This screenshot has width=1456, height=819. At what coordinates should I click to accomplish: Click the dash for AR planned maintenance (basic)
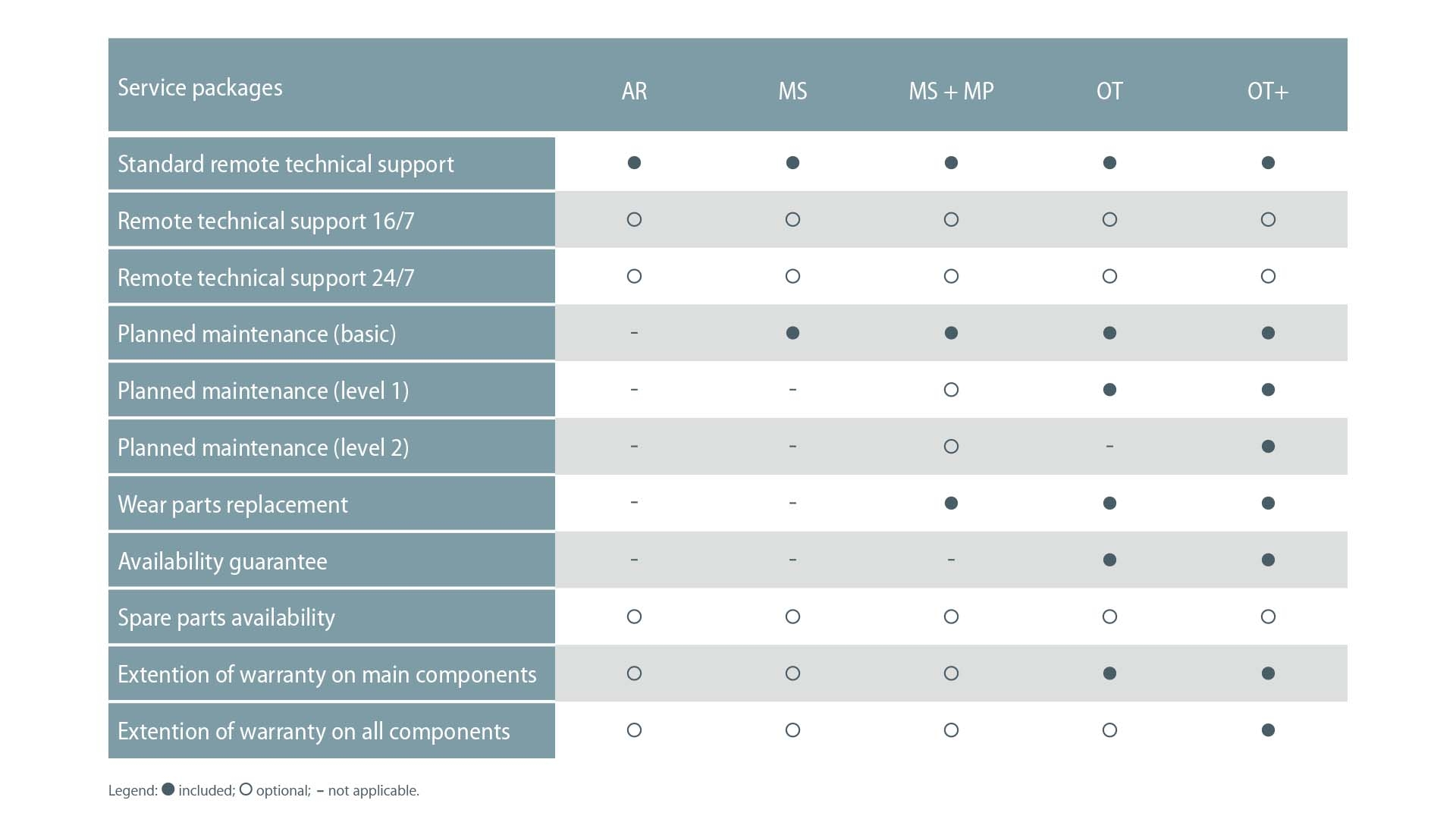[634, 333]
